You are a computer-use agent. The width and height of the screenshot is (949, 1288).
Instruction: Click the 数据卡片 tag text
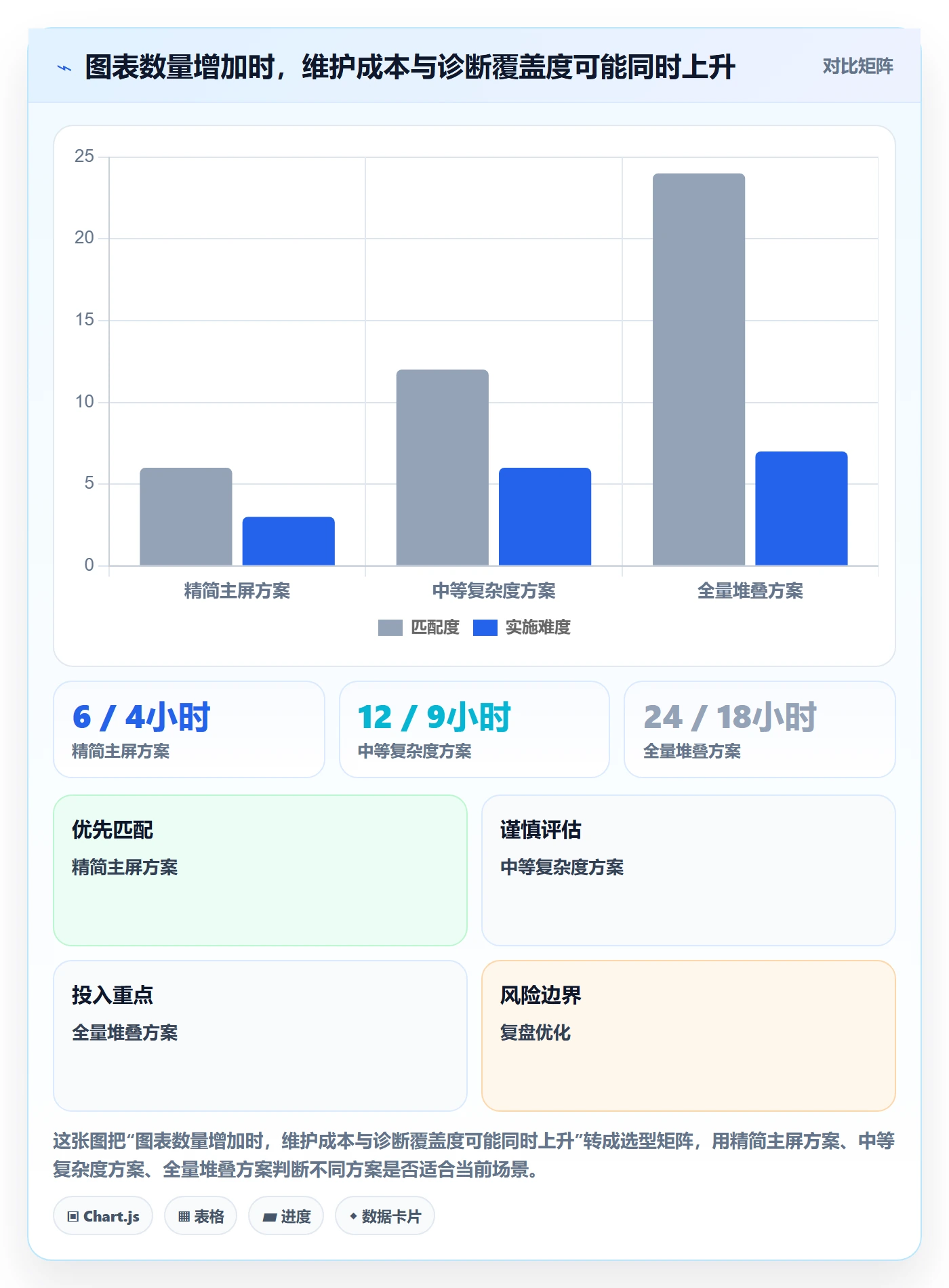pyautogui.click(x=391, y=1217)
